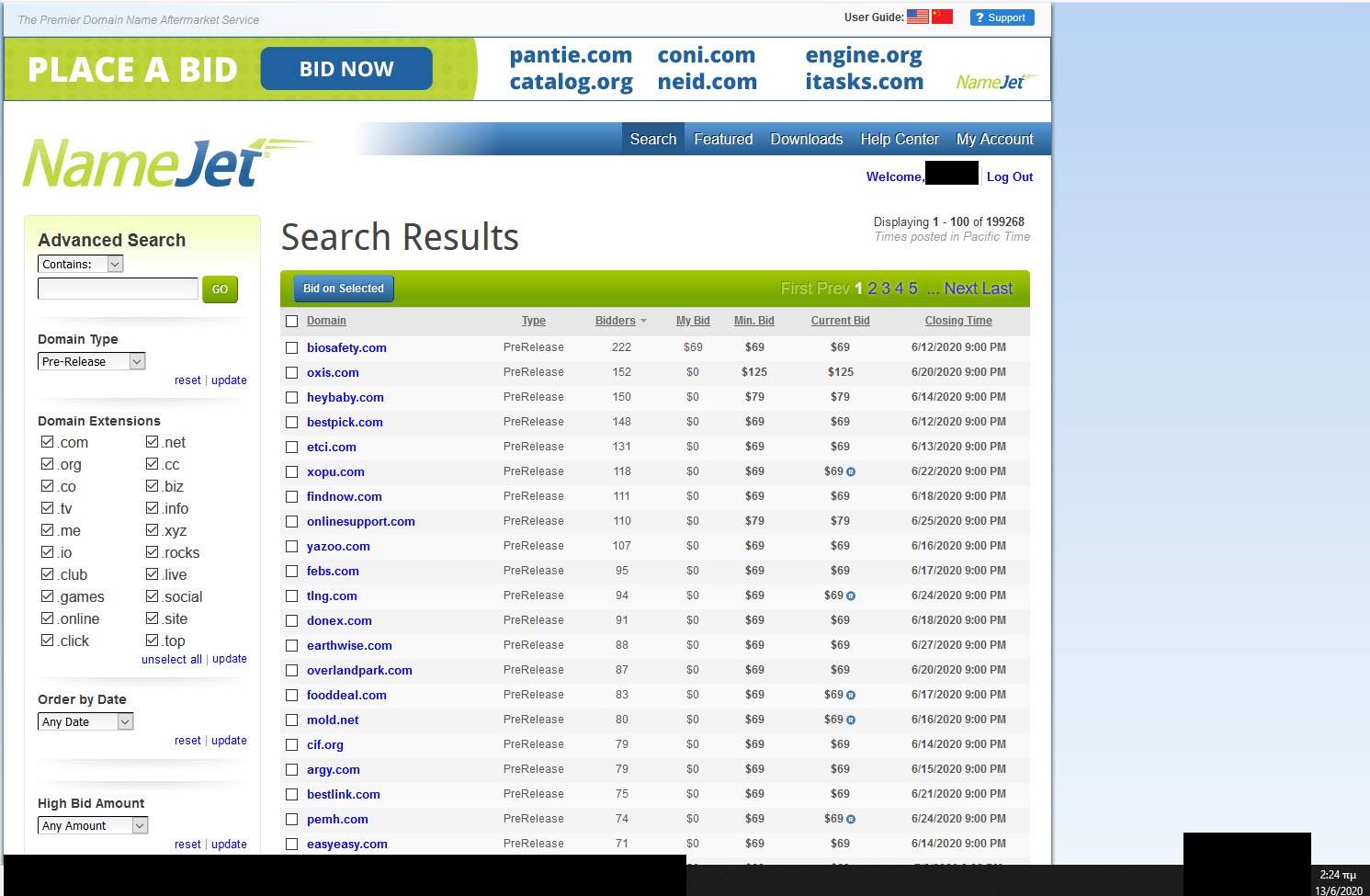This screenshot has width=1370, height=896.
Task: Open the High Bid Amount dropdown
Action: pyautogui.click(x=93, y=825)
